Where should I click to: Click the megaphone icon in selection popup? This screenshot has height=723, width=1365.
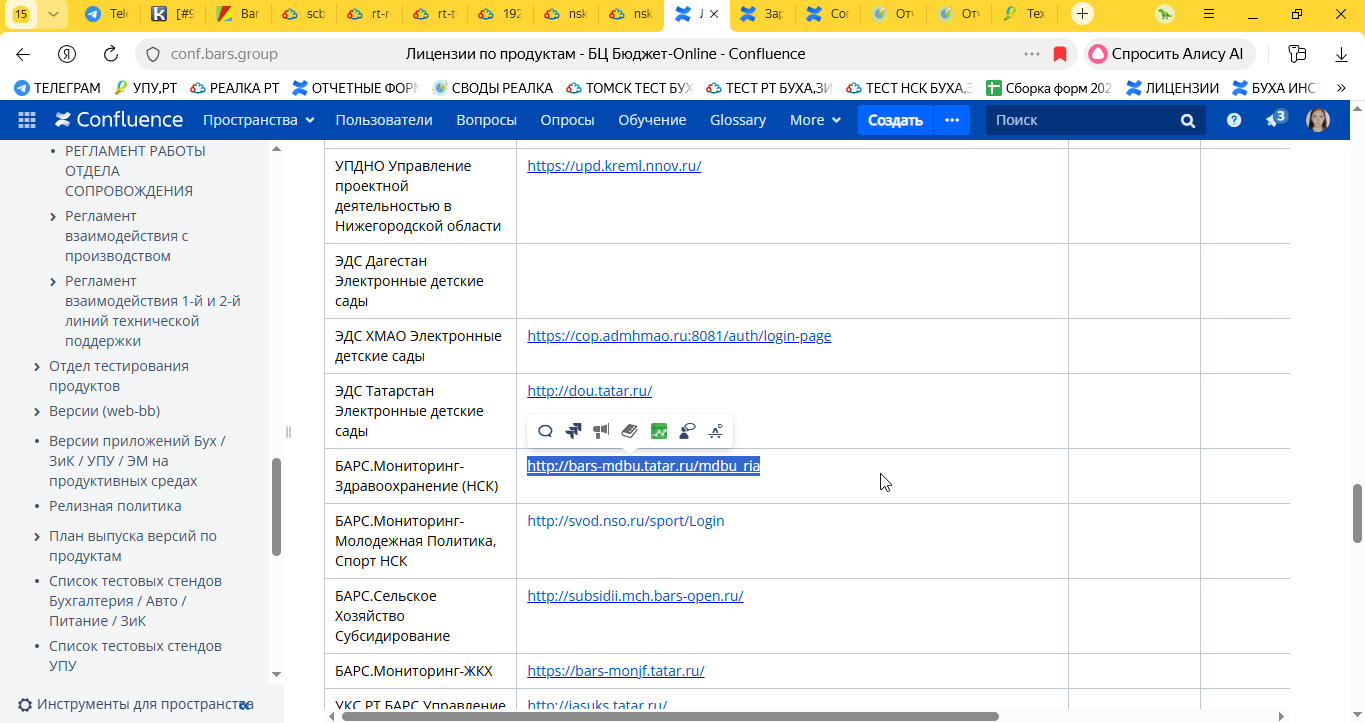tap(601, 431)
